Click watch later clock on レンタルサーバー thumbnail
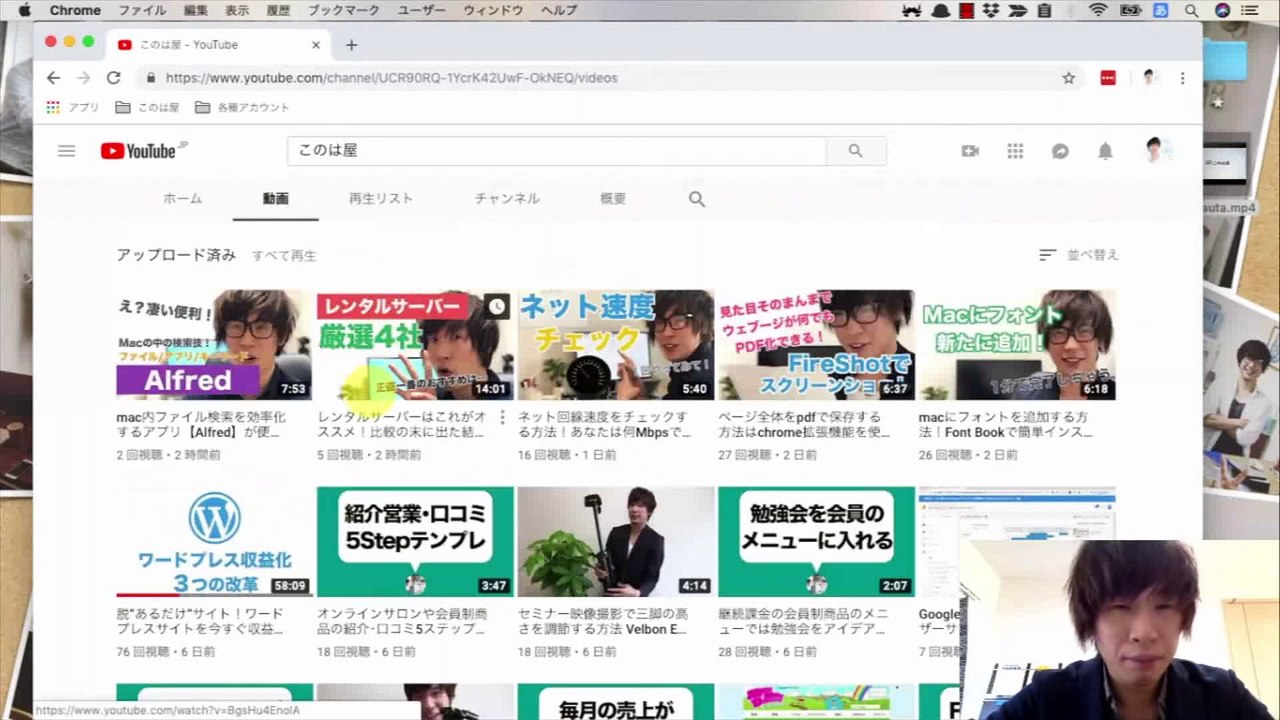Viewport: 1280px width, 720px height. pos(497,307)
